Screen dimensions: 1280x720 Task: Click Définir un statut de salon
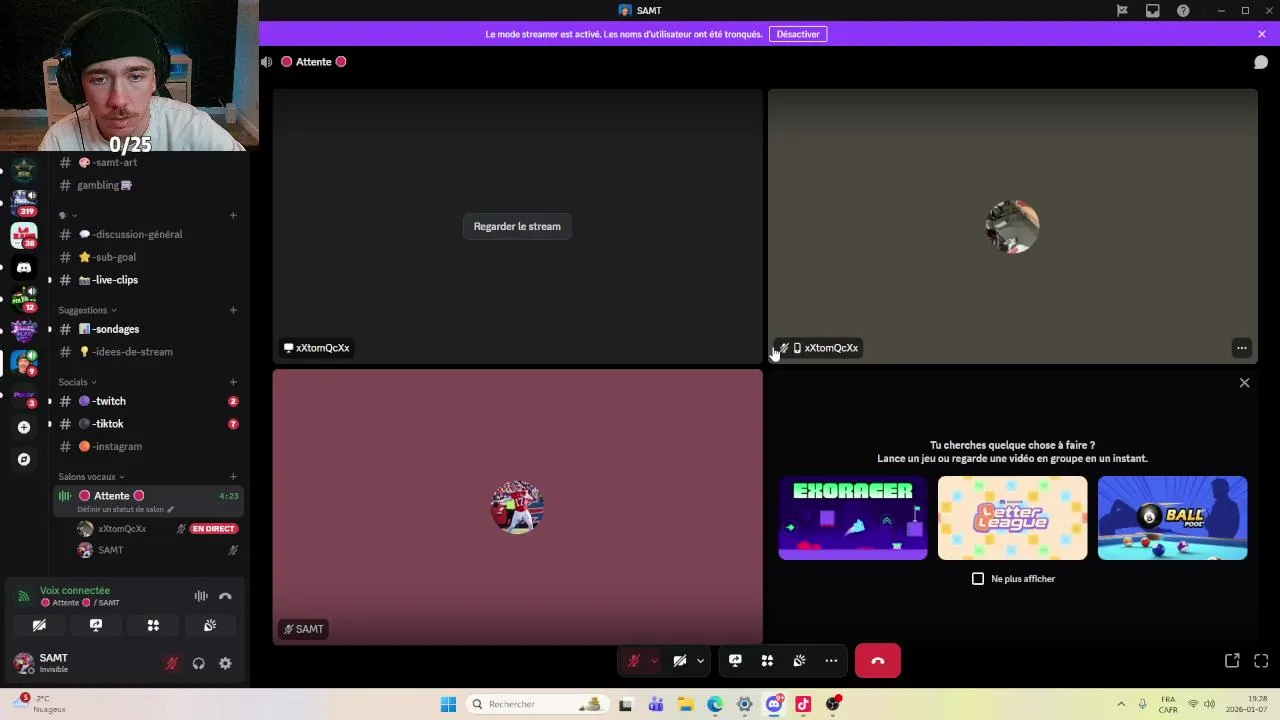coord(125,509)
